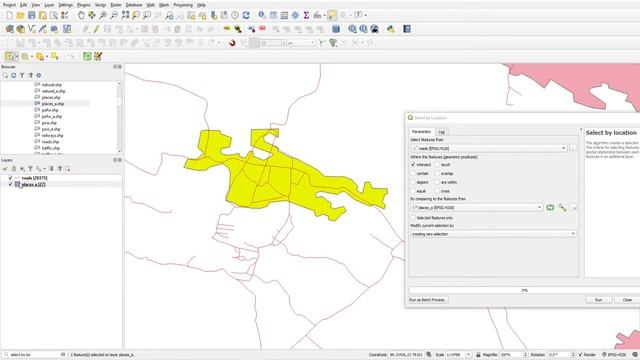The height and width of the screenshot is (360, 640).
Task: Check the disjoint predicate checkbox
Action: [413, 182]
